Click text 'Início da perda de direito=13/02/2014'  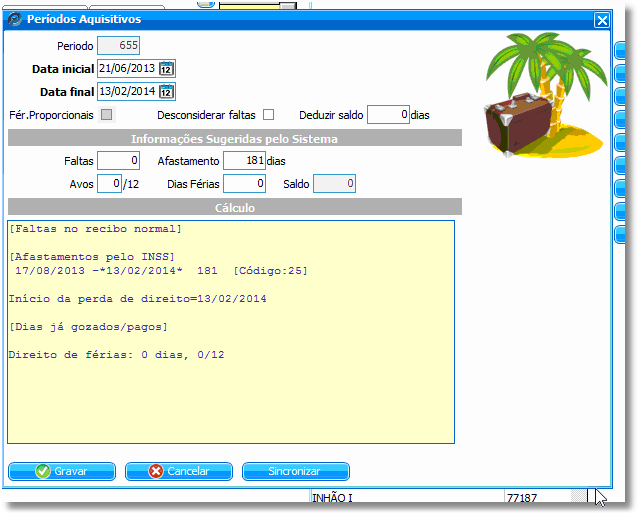click(138, 299)
